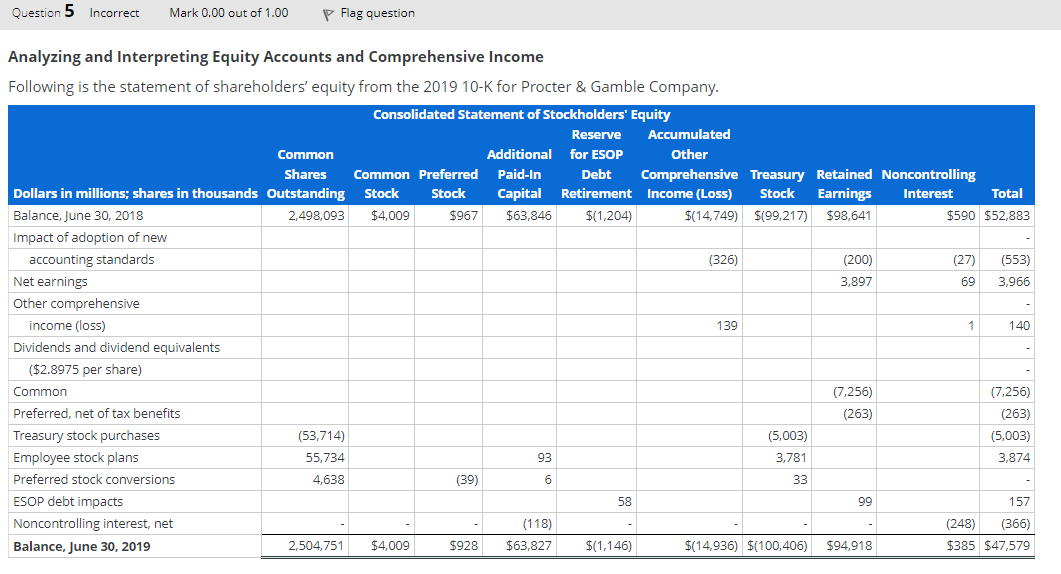Viewport: 1061px width, 574px height.
Task: Click the Treasury Stock column header
Action: tap(777, 184)
